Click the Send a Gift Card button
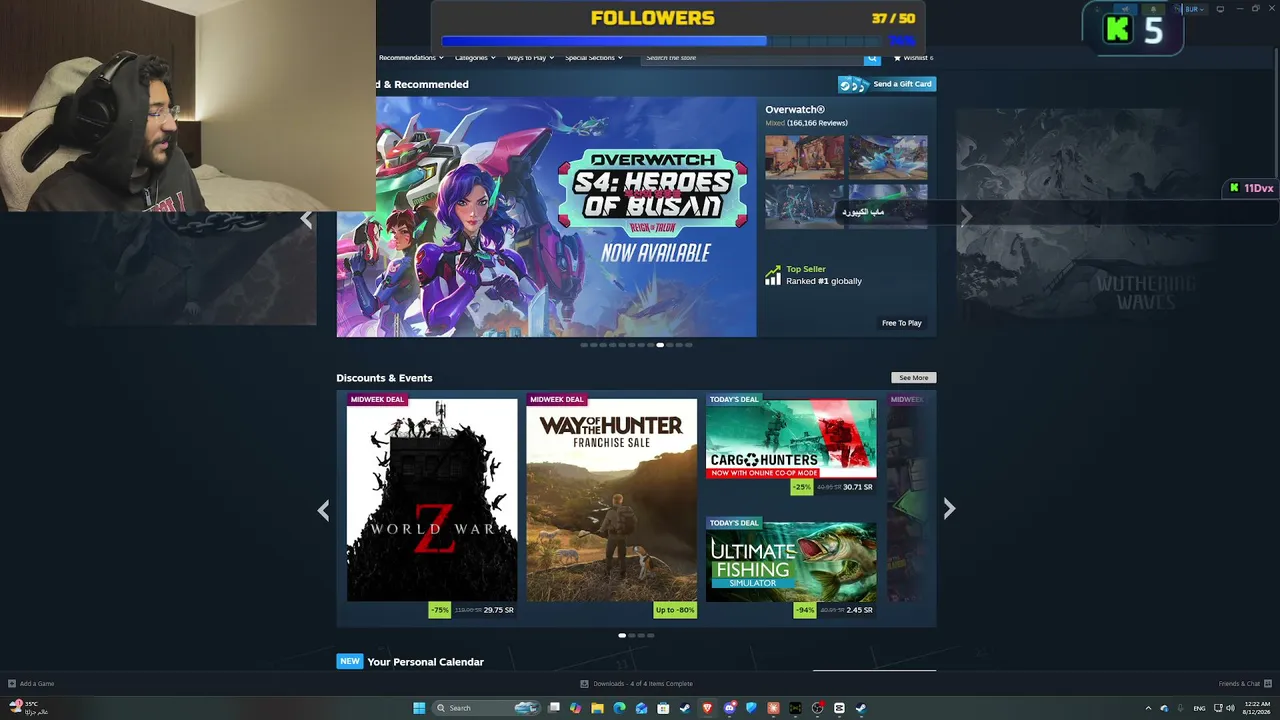 click(887, 84)
